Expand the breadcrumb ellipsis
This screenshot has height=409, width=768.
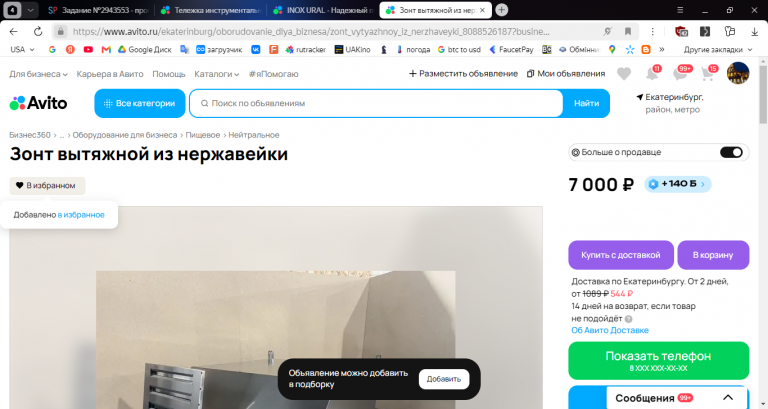point(62,135)
